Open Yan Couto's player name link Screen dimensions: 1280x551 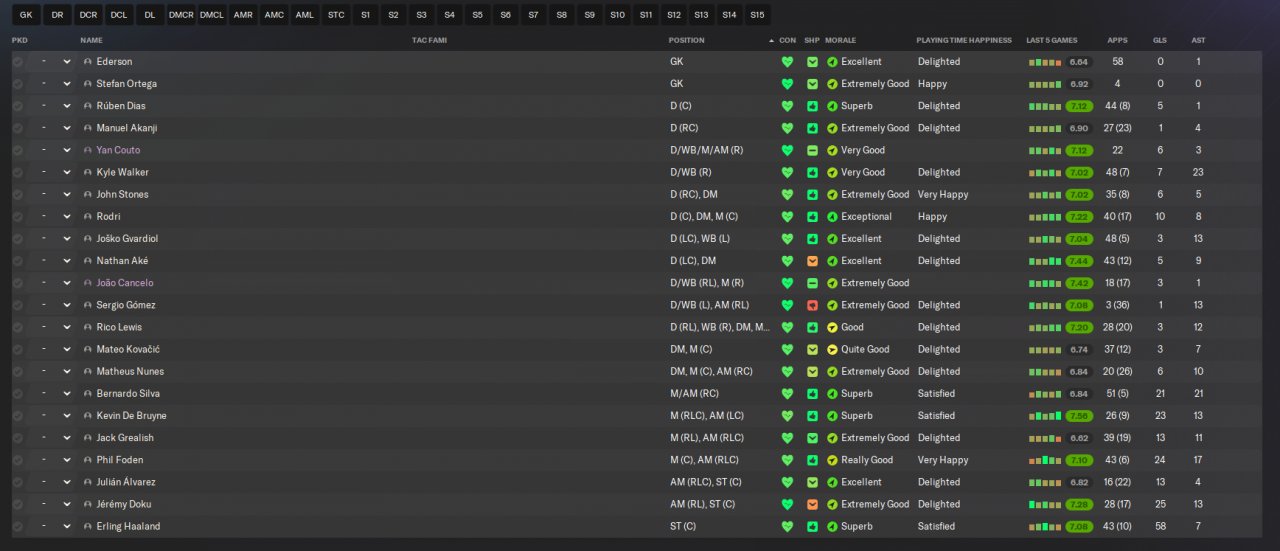(118, 150)
